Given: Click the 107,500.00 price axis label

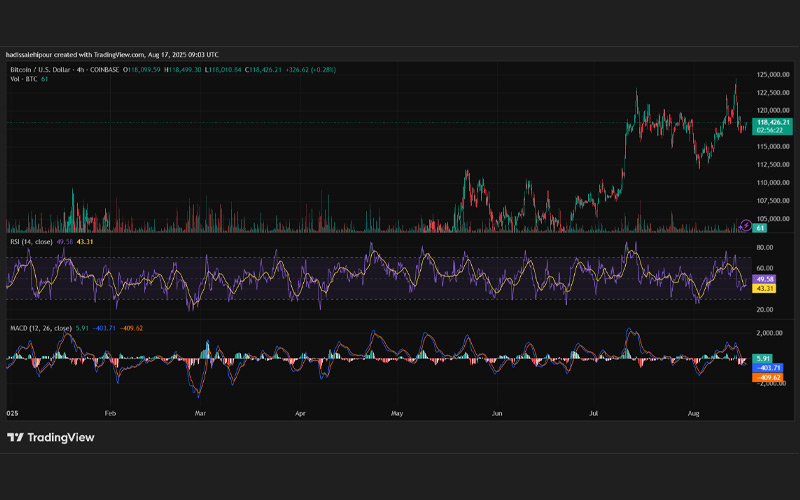Looking at the screenshot, I should click(773, 201).
